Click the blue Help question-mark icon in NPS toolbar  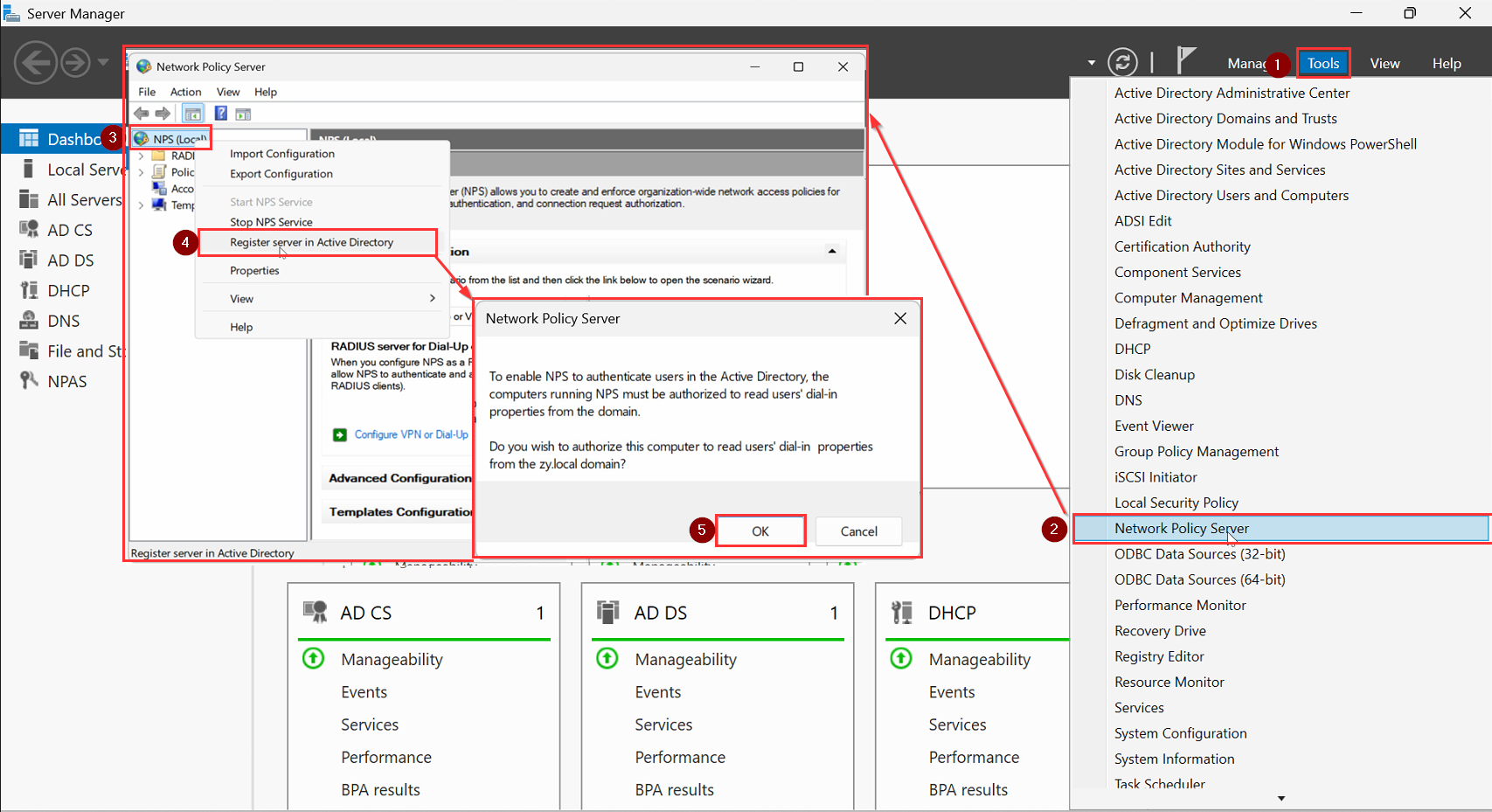[x=221, y=114]
